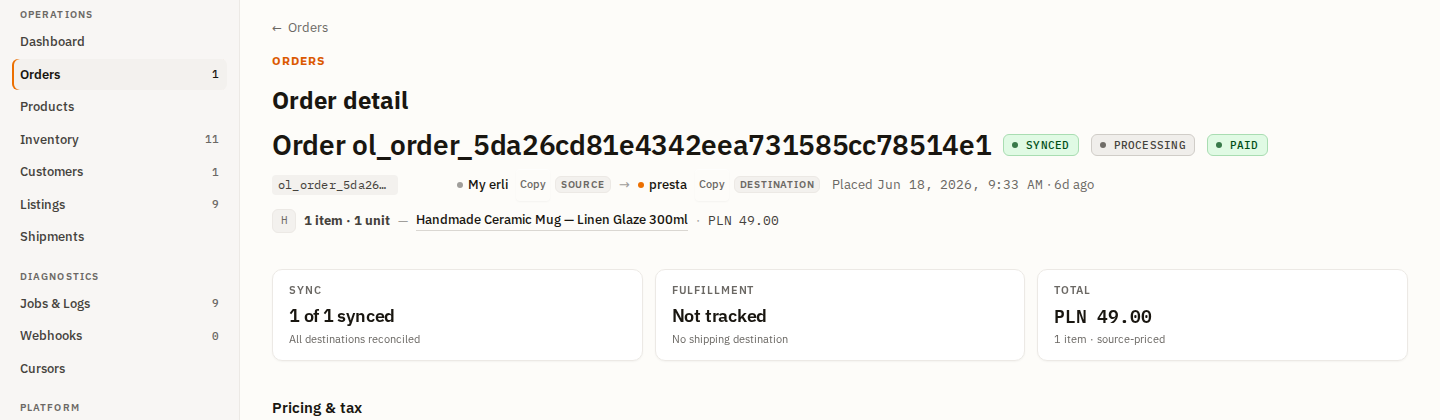Copy the My erli source ID
Viewport: 1440px width, 420px height.
point(533,185)
